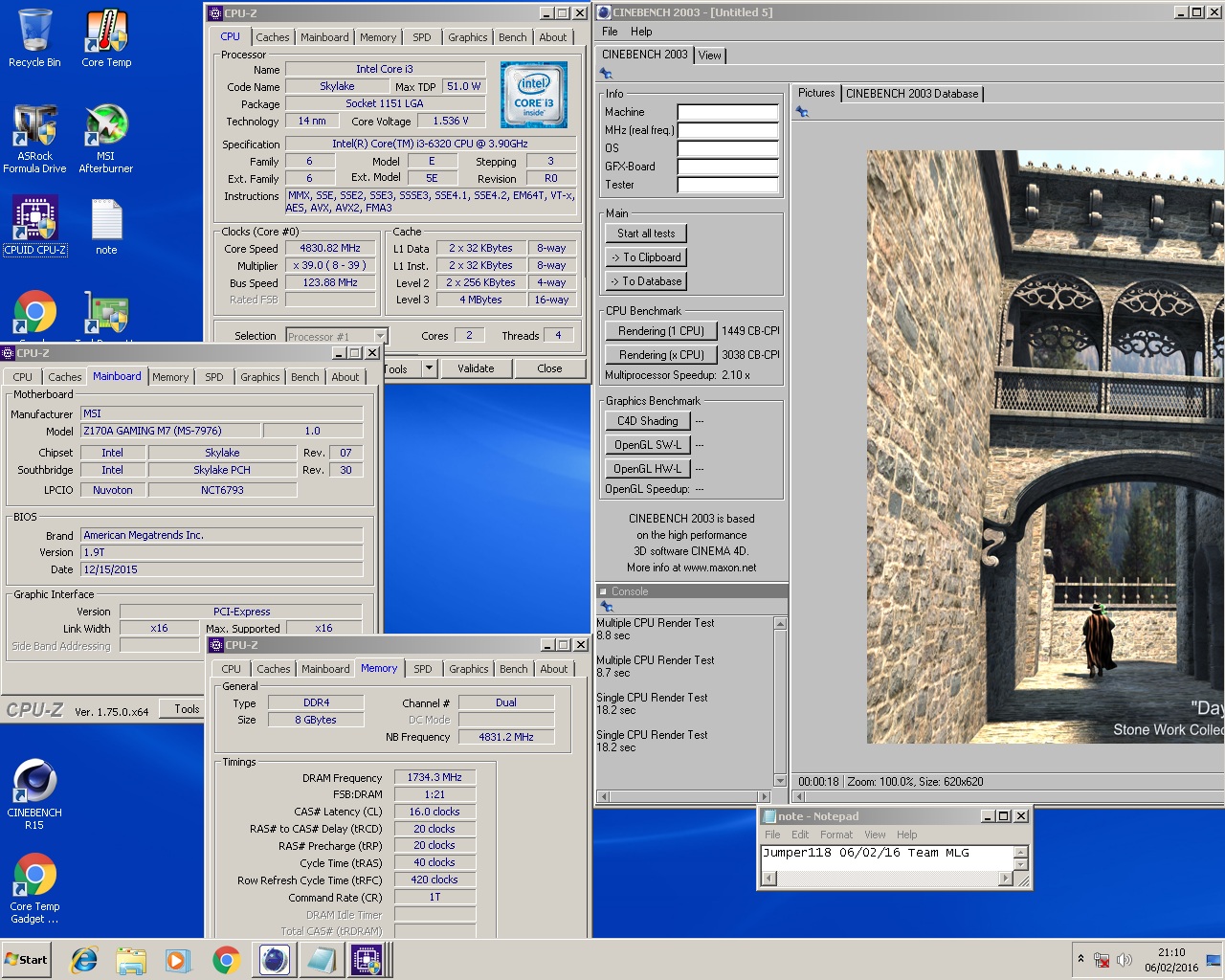Click the Intel Core i3 logo
The image size is (1225, 980).
click(534, 95)
